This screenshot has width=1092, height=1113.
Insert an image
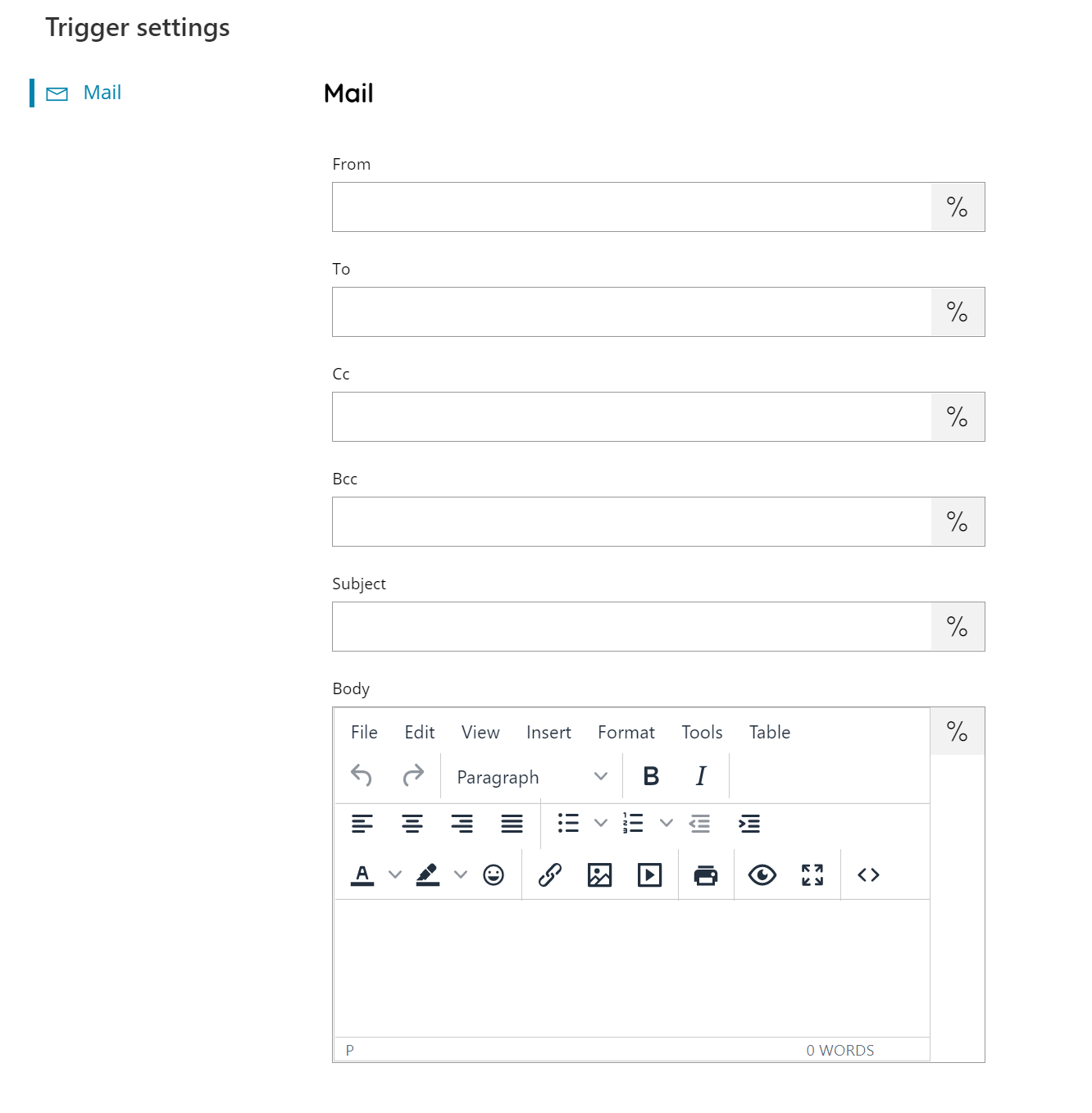coord(600,874)
